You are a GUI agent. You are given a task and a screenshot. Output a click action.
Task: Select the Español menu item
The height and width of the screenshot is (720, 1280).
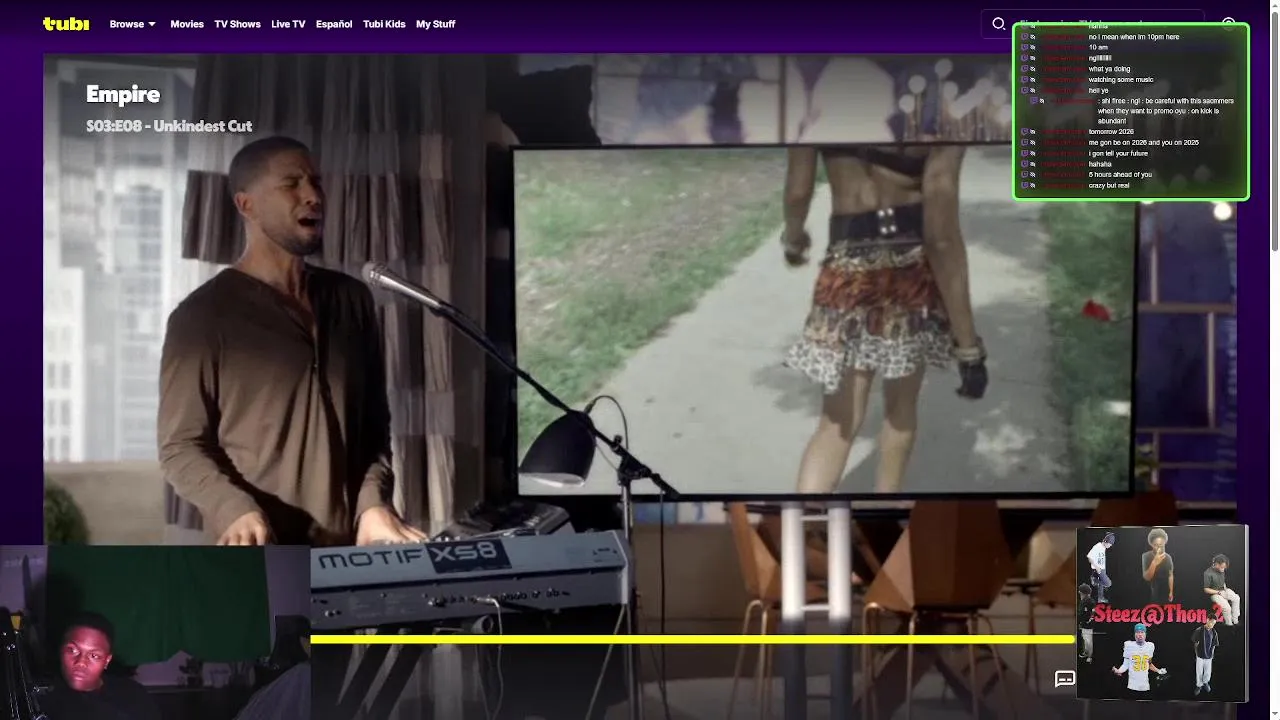click(x=334, y=24)
